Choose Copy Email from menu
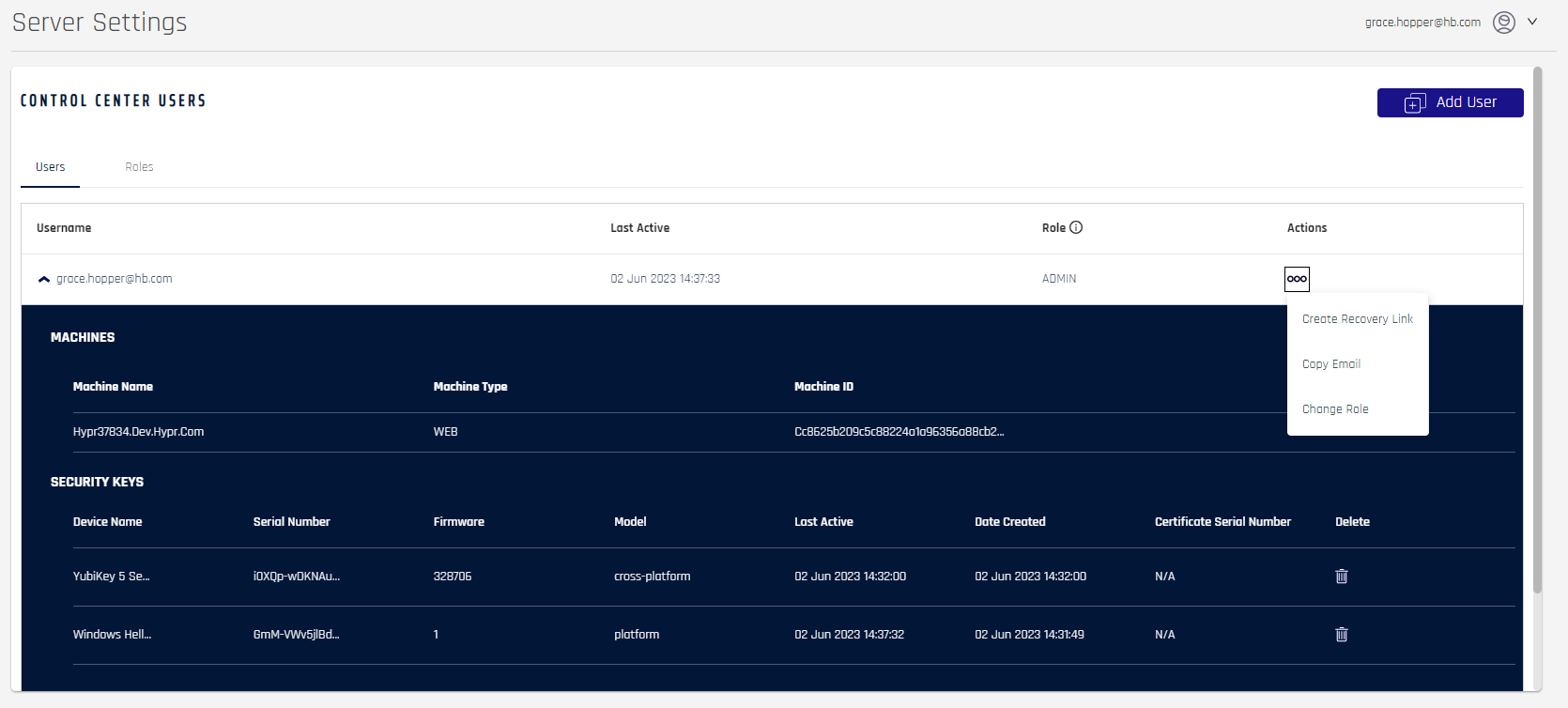 [1331, 364]
